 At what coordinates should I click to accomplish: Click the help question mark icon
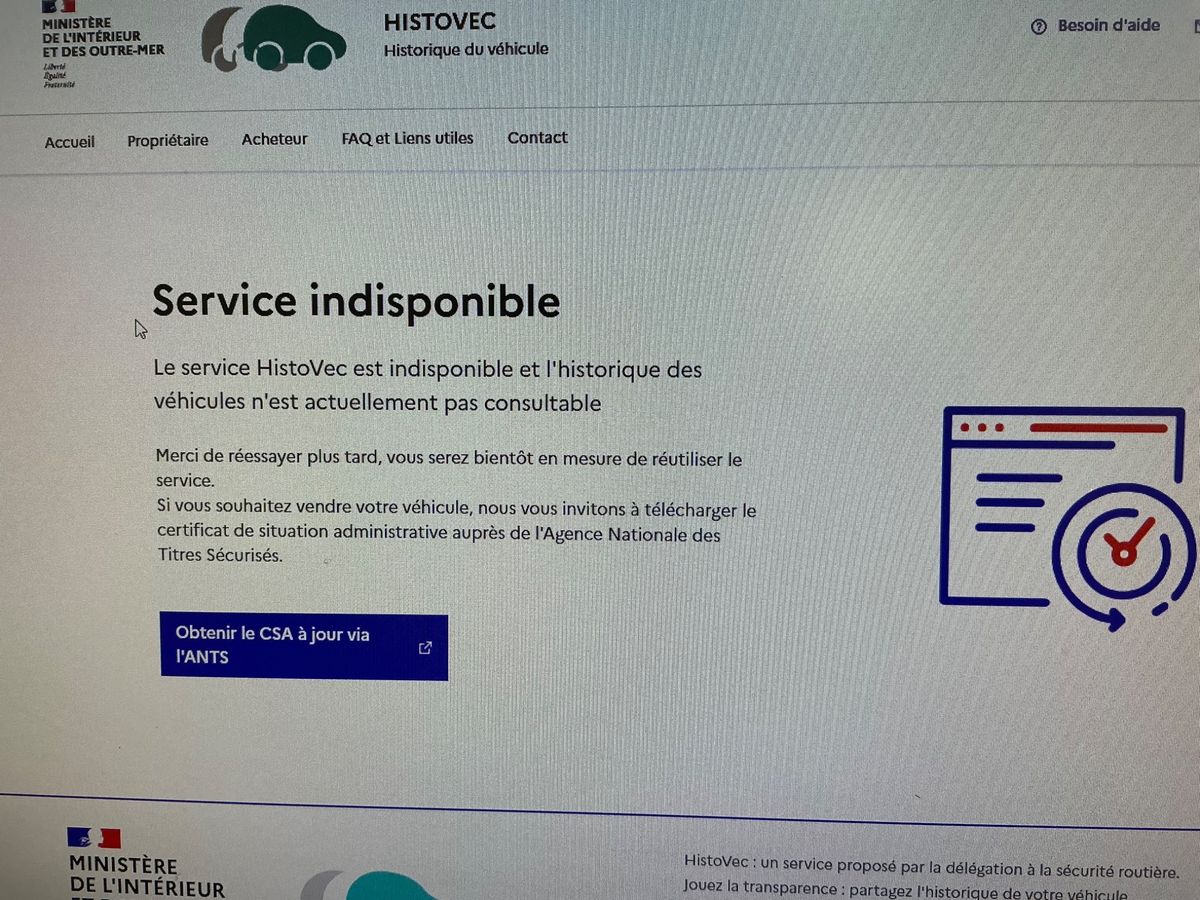coord(1039,27)
